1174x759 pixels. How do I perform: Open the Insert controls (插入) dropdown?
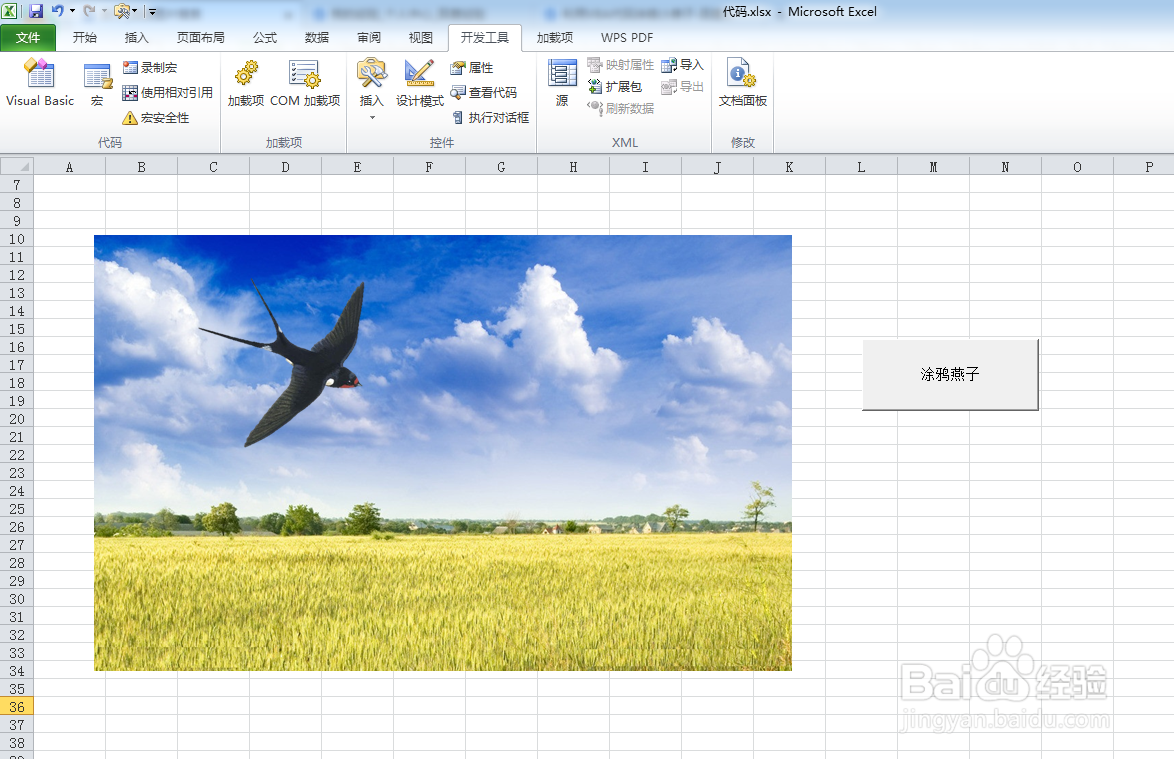point(371,88)
